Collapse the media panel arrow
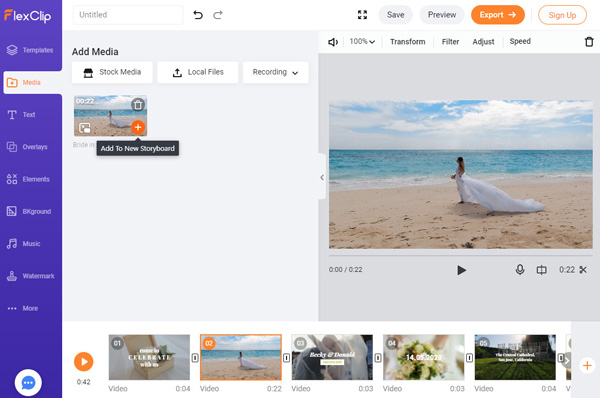Viewport: 600px width, 398px height. (x=322, y=177)
